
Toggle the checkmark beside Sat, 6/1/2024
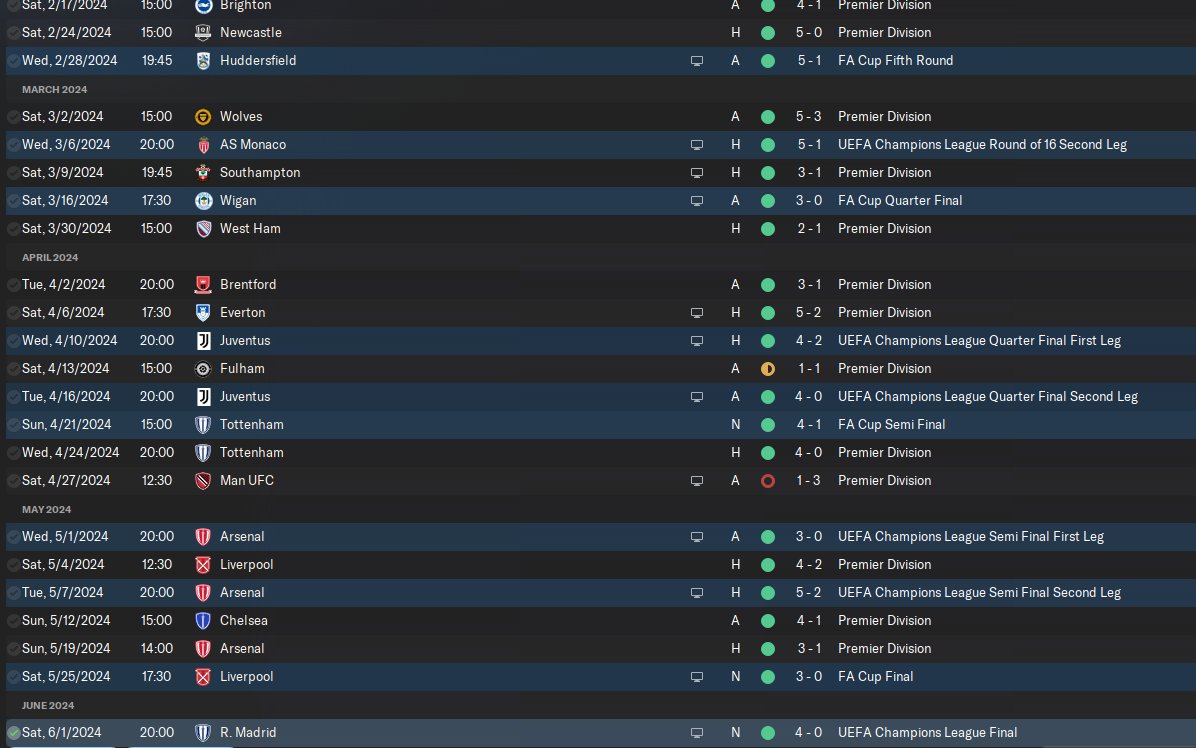(x=13, y=733)
